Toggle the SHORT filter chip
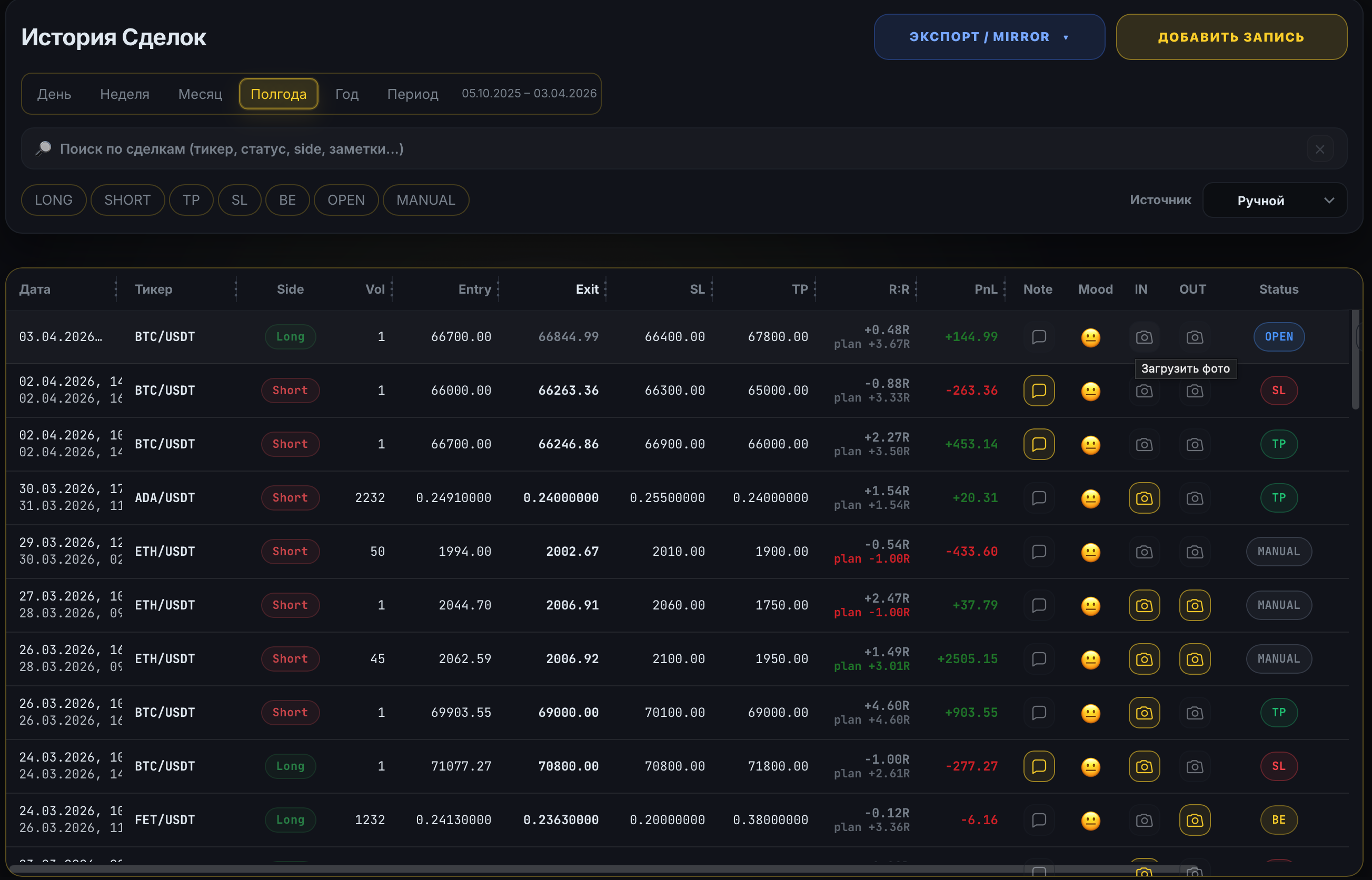The height and width of the screenshot is (880, 1372). coord(127,200)
